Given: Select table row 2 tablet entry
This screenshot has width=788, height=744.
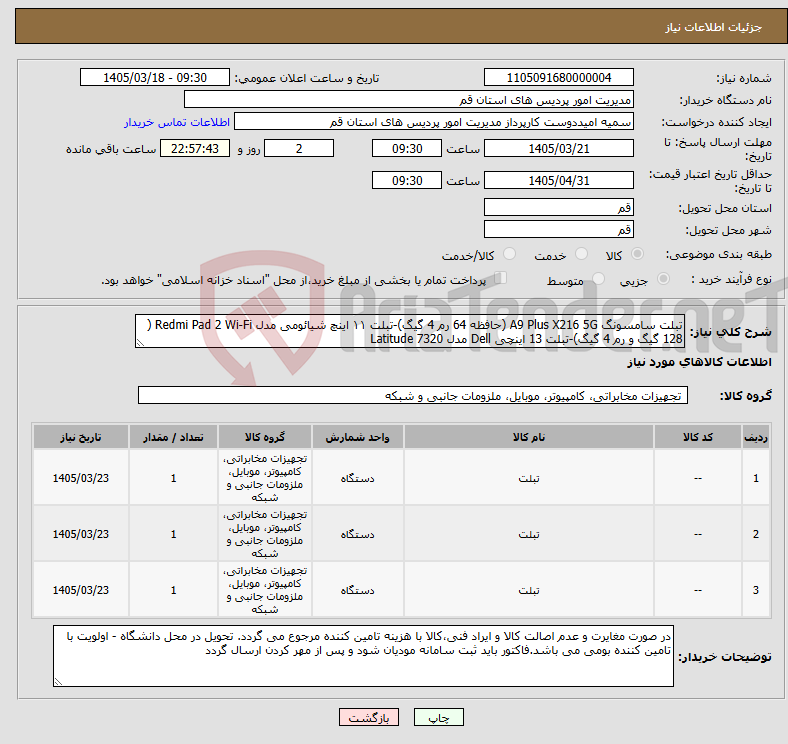Looking at the screenshot, I should [402, 534].
